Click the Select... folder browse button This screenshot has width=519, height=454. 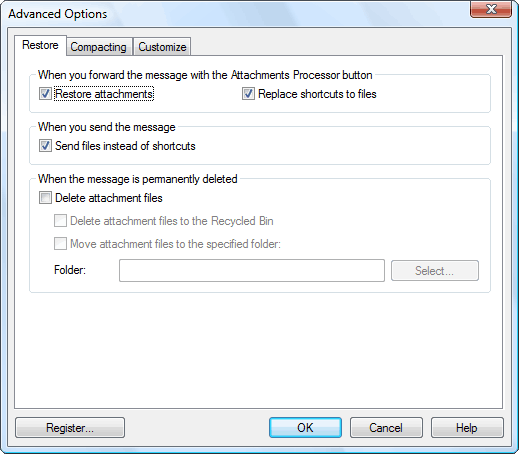click(x=435, y=270)
